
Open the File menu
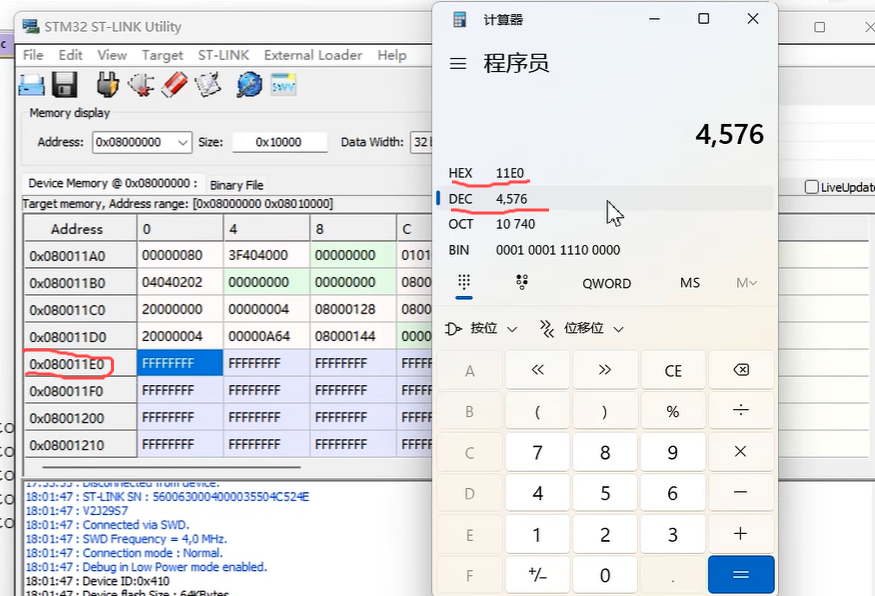tap(33, 55)
